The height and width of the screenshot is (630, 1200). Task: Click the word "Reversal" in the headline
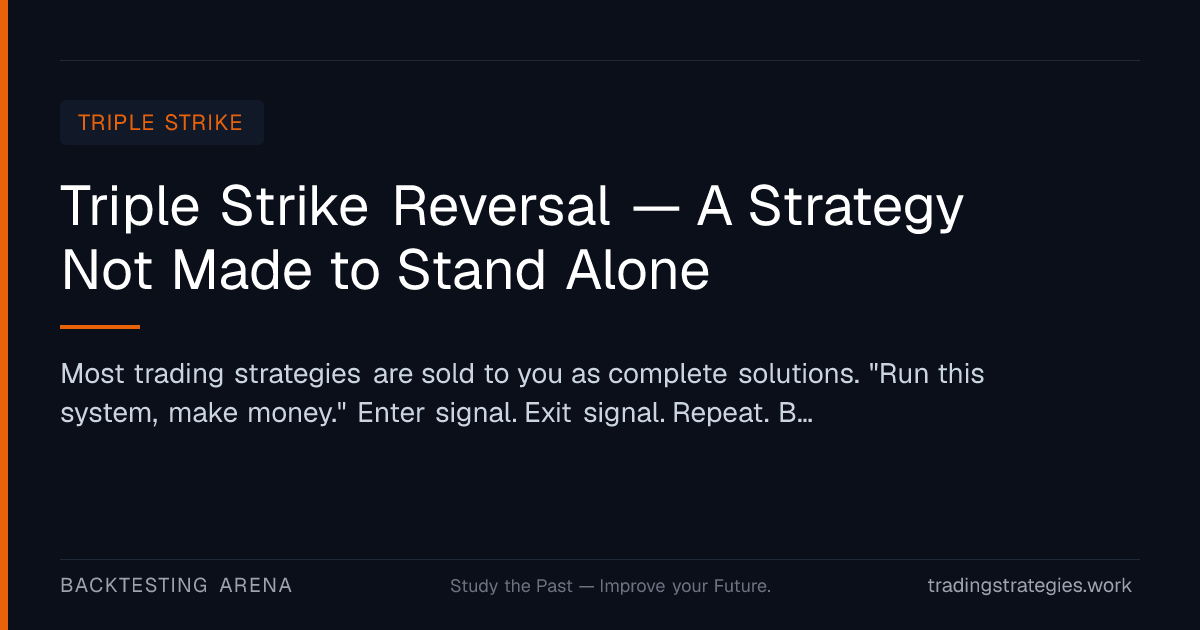(501, 207)
